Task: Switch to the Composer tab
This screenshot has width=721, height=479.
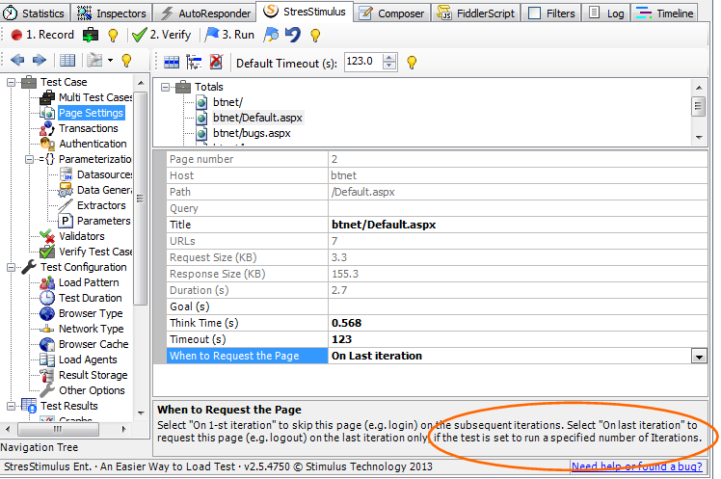Action: tap(392, 13)
